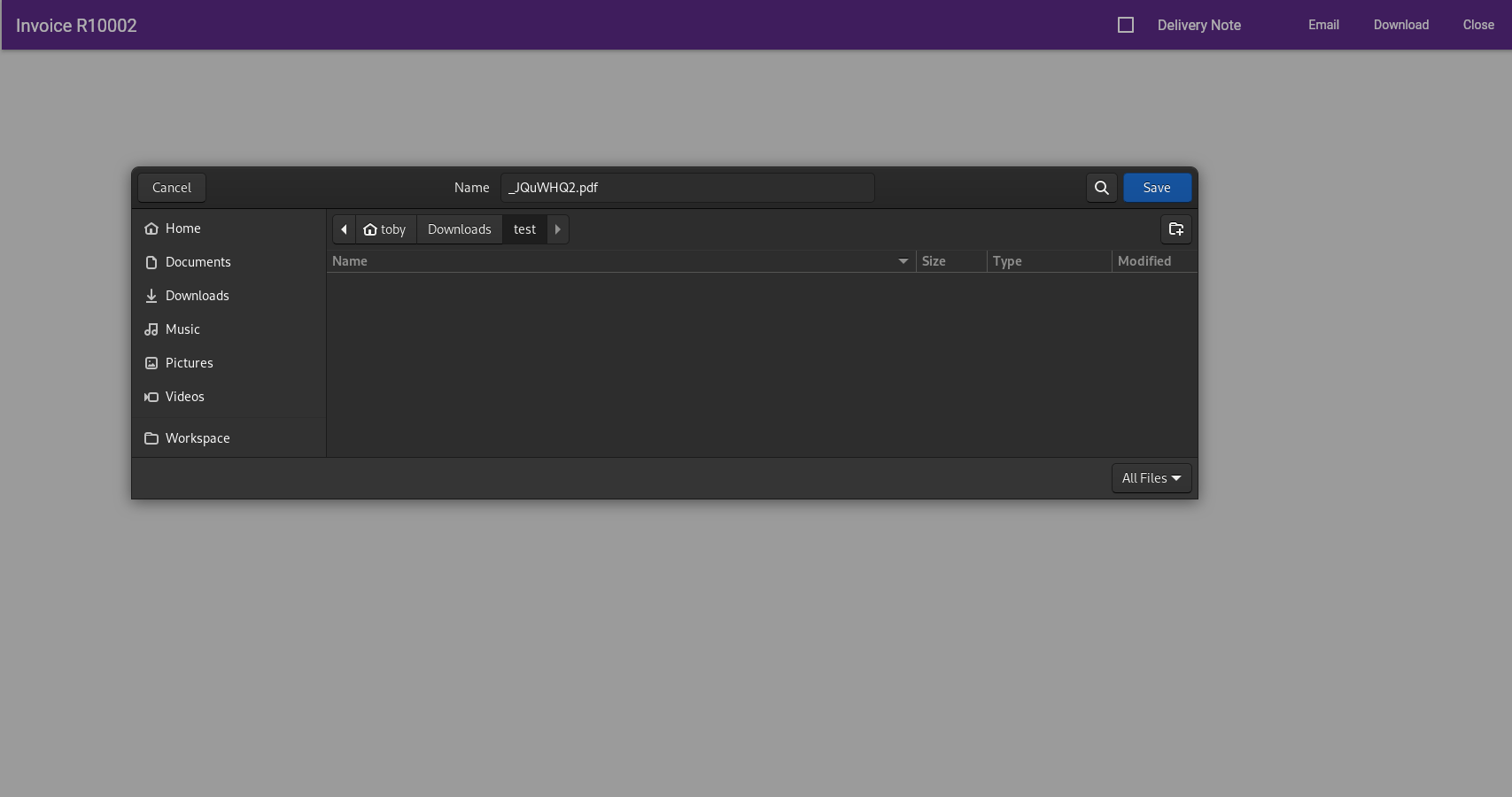Viewport: 1512px width, 797px height.
Task: Click the Name column sort arrow
Action: tap(903, 260)
